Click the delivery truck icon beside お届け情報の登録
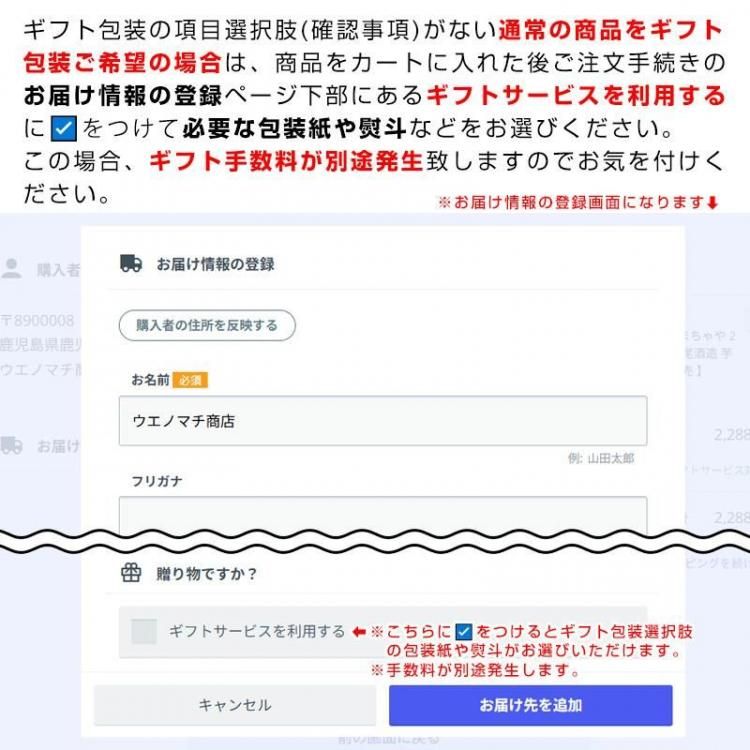The image size is (750, 750). pyautogui.click(x=131, y=263)
